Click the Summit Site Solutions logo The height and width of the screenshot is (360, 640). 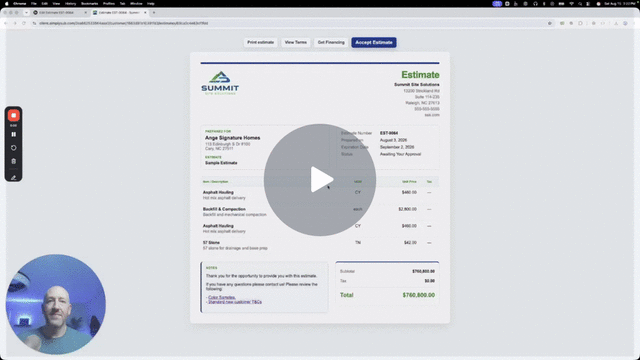point(220,83)
